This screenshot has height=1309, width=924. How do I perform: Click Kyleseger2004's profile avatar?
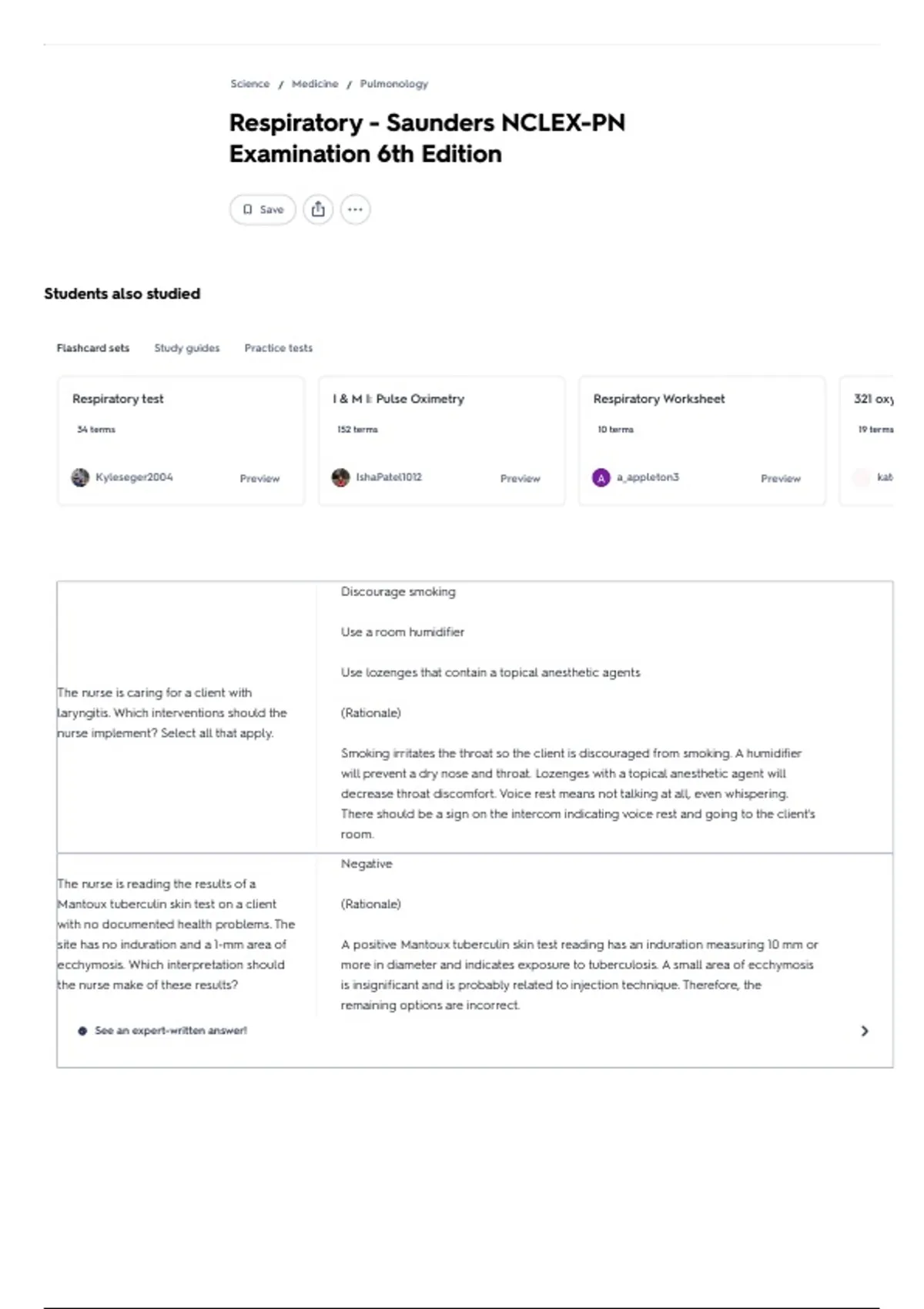coord(80,477)
